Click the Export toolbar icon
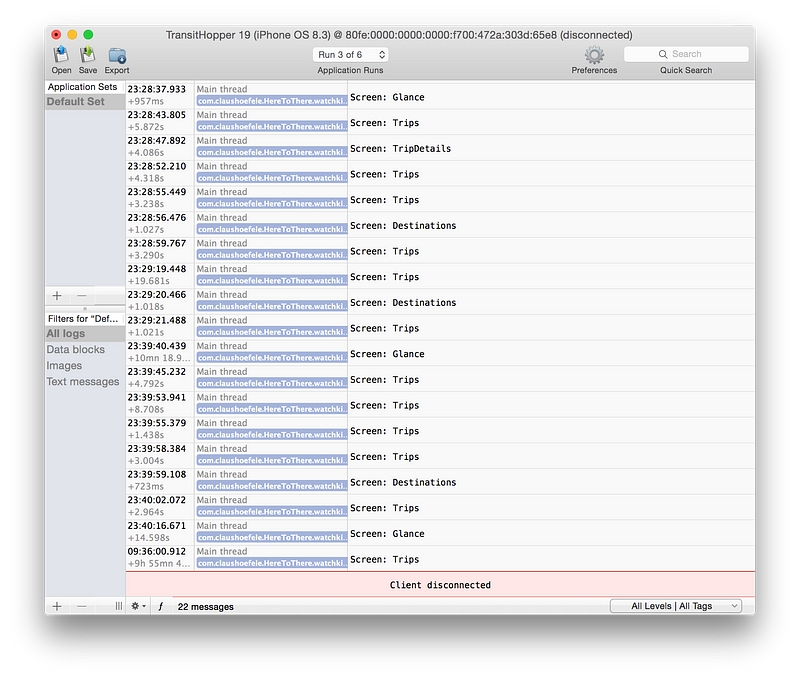This screenshot has width=800, height=679. point(117,55)
